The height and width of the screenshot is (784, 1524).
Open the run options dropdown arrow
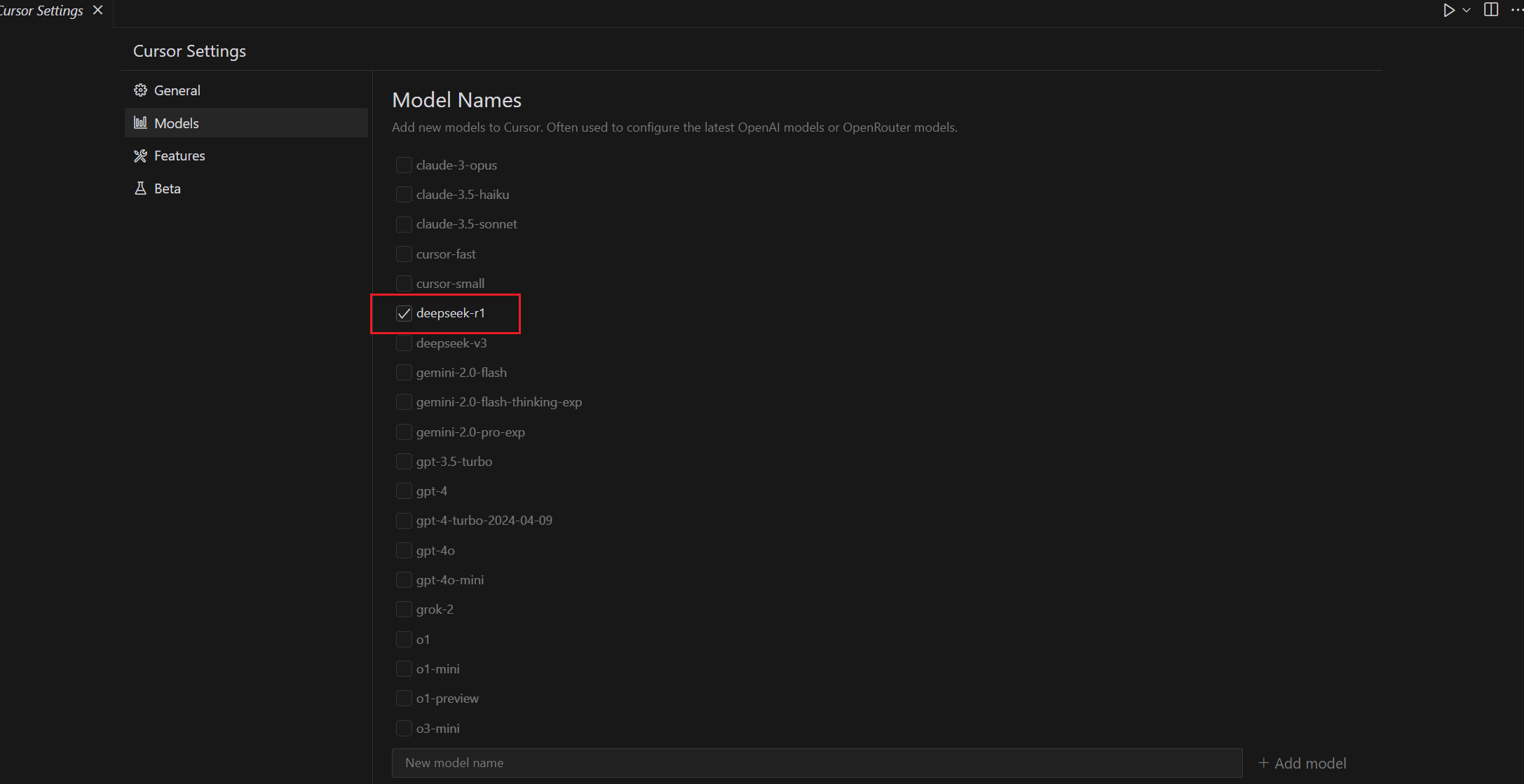1466,11
